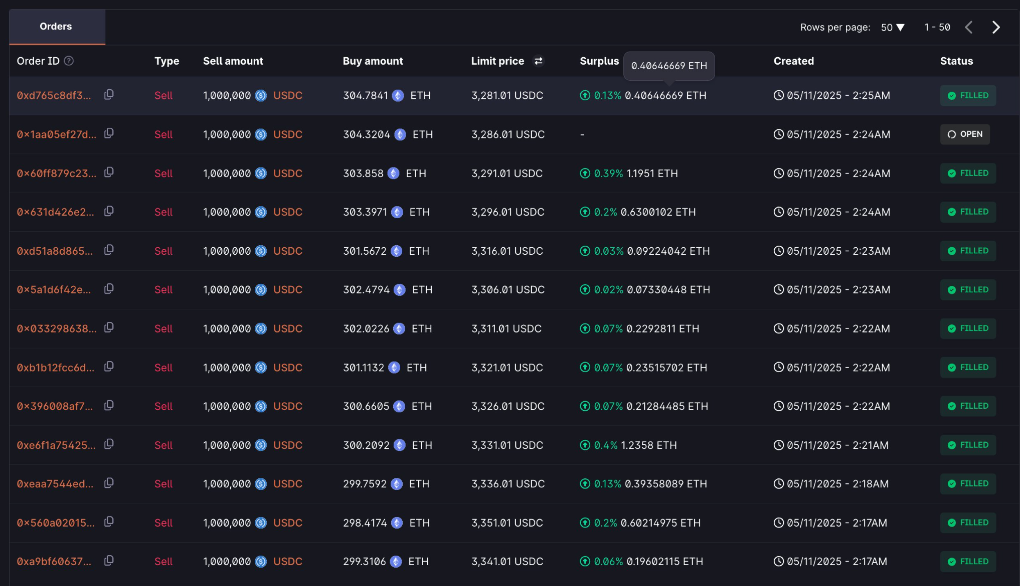The width and height of the screenshot is (1020, 586).
Task: Select the Sell label in the second row
Action: [x=163, y=134]
